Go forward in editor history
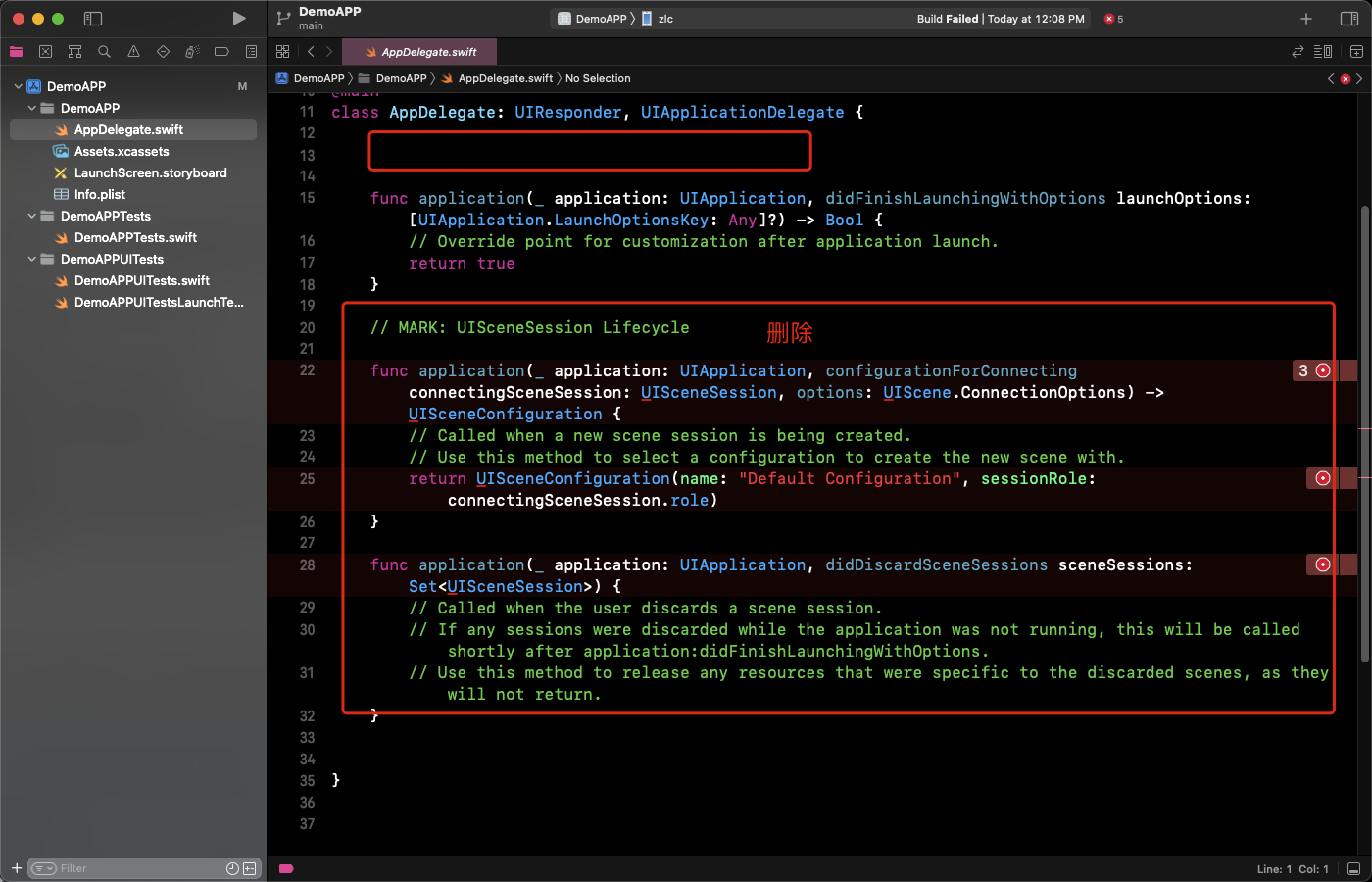This screenshot has height=882, width=1372. [329, 52]
